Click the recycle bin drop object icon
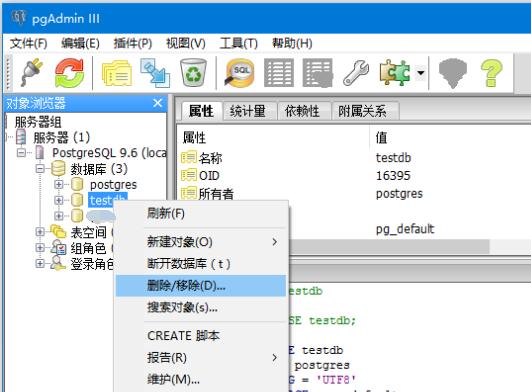 pos(193,72)
